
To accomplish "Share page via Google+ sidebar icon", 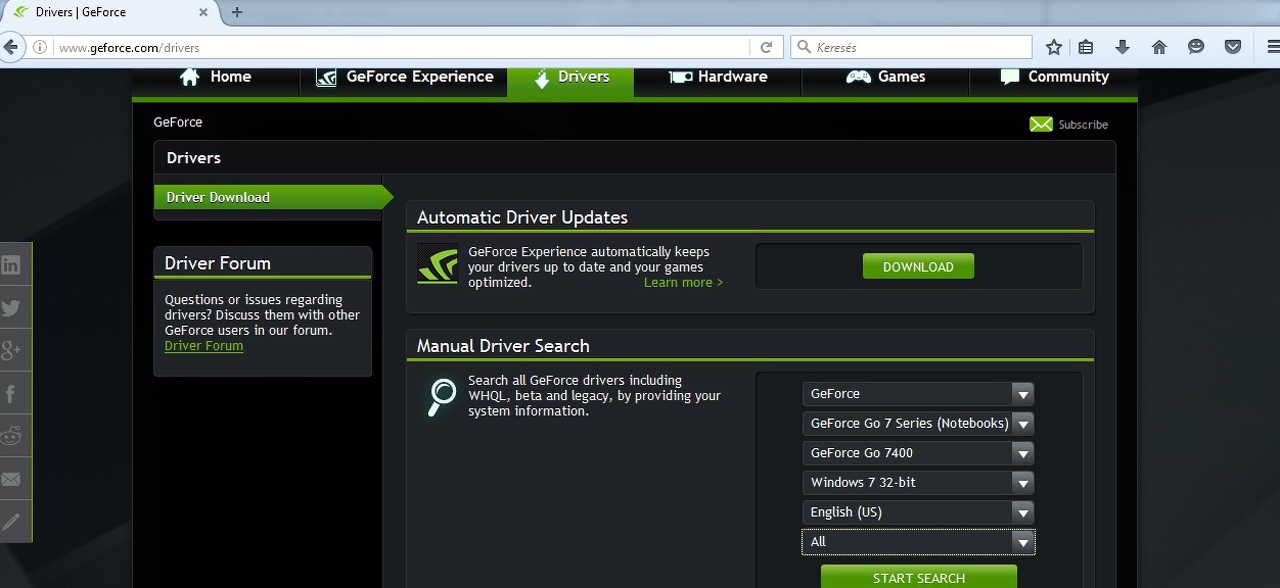I will 12,351.
